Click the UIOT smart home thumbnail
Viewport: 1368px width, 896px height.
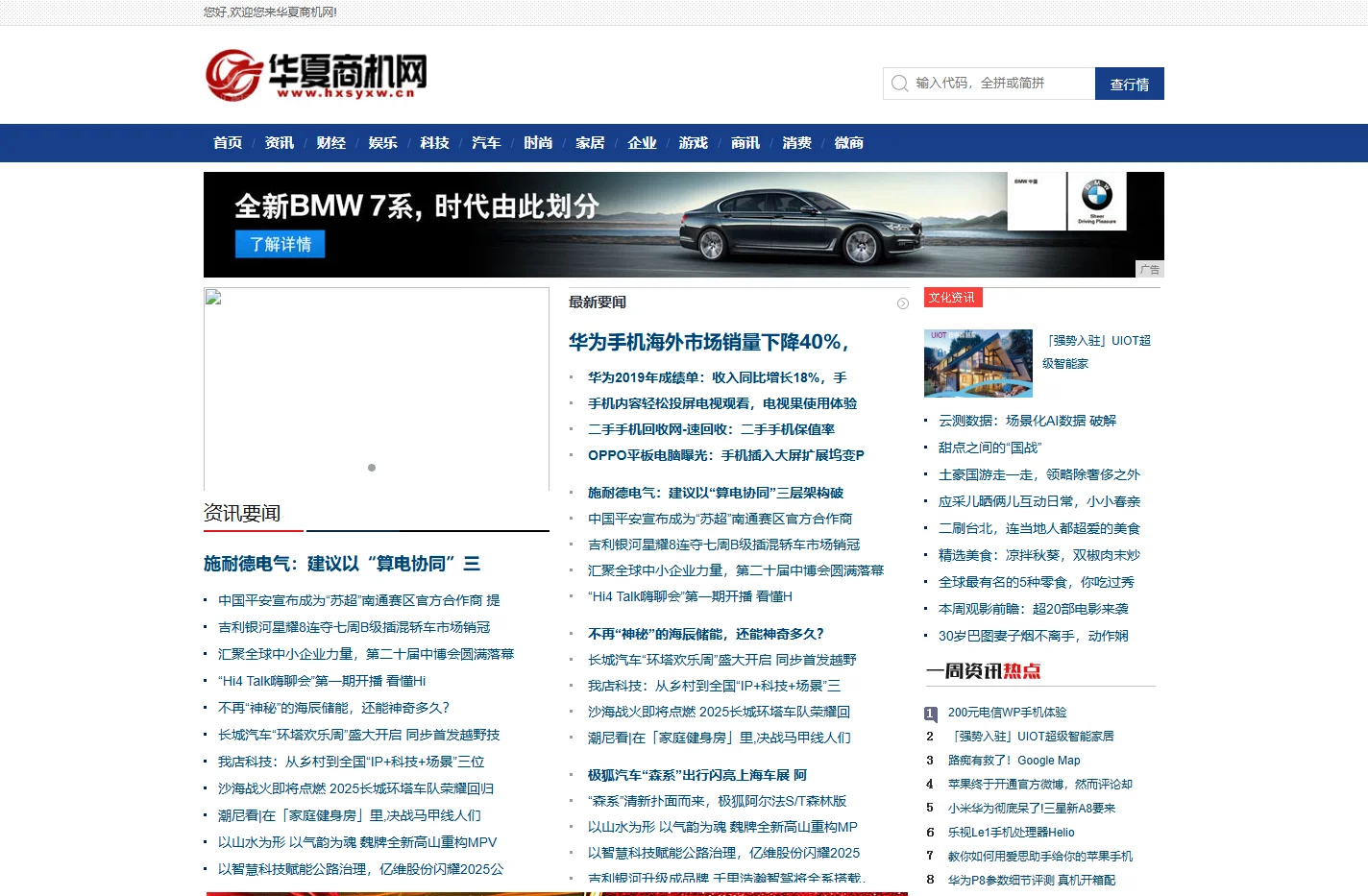978,363
